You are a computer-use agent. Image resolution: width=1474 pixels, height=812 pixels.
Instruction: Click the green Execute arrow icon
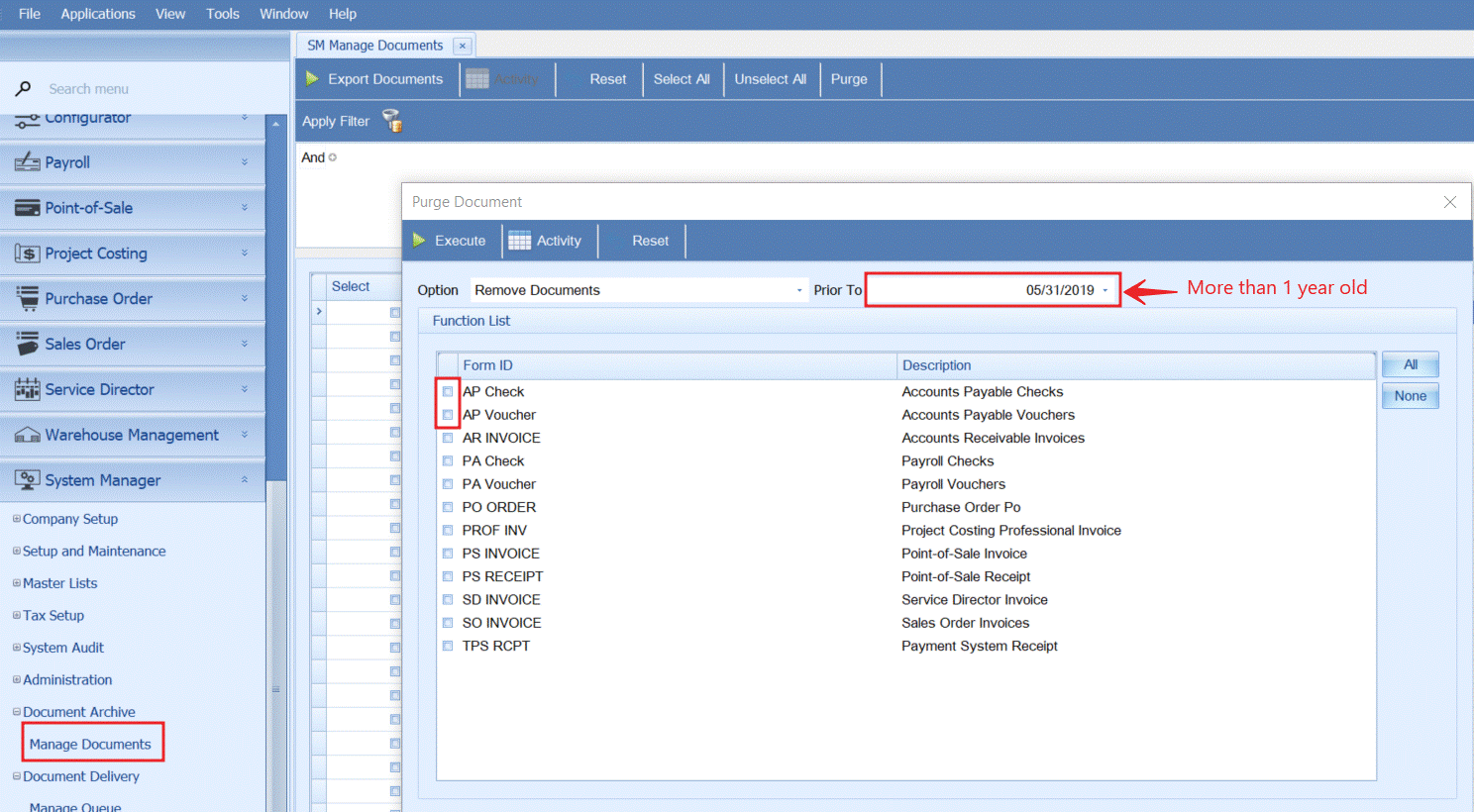(x=419, y=241)
